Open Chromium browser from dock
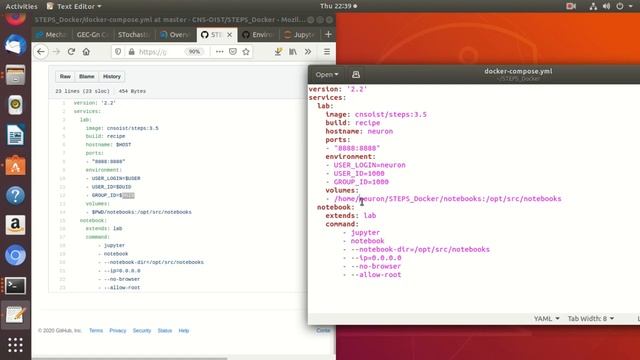 tap(15, 256)
